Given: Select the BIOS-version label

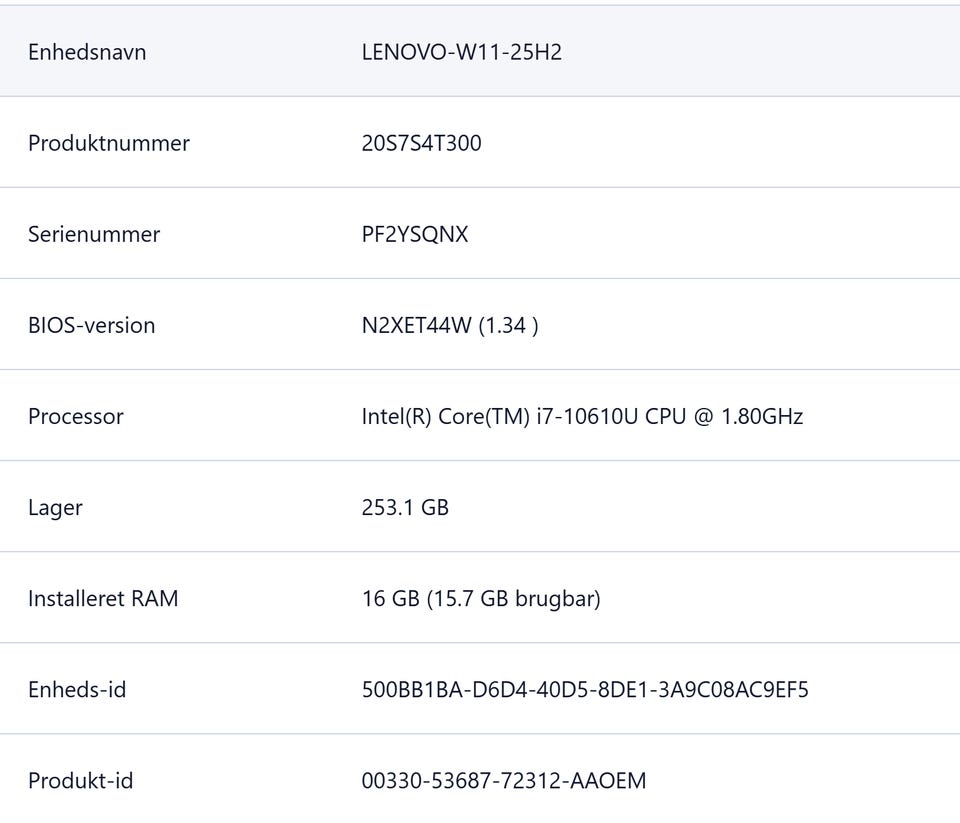Looking at the screenshot, I should coord(92,325).
